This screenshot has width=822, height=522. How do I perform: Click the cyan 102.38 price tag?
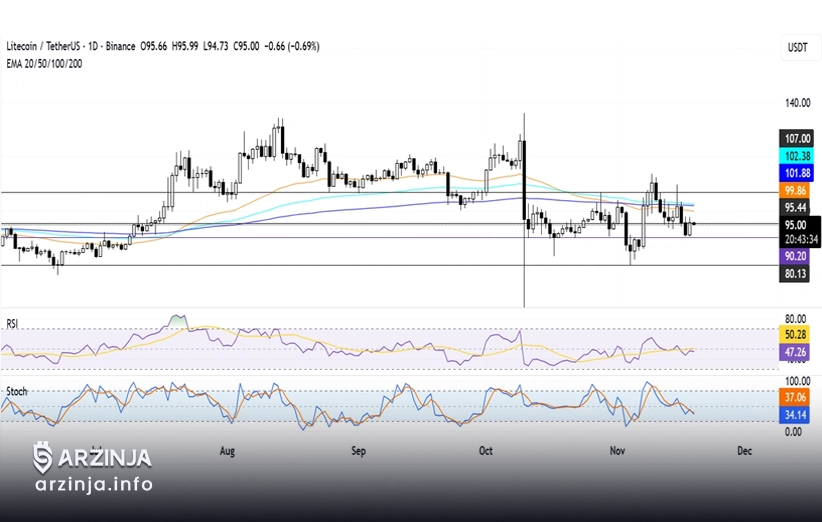click(x=798, y=156)
